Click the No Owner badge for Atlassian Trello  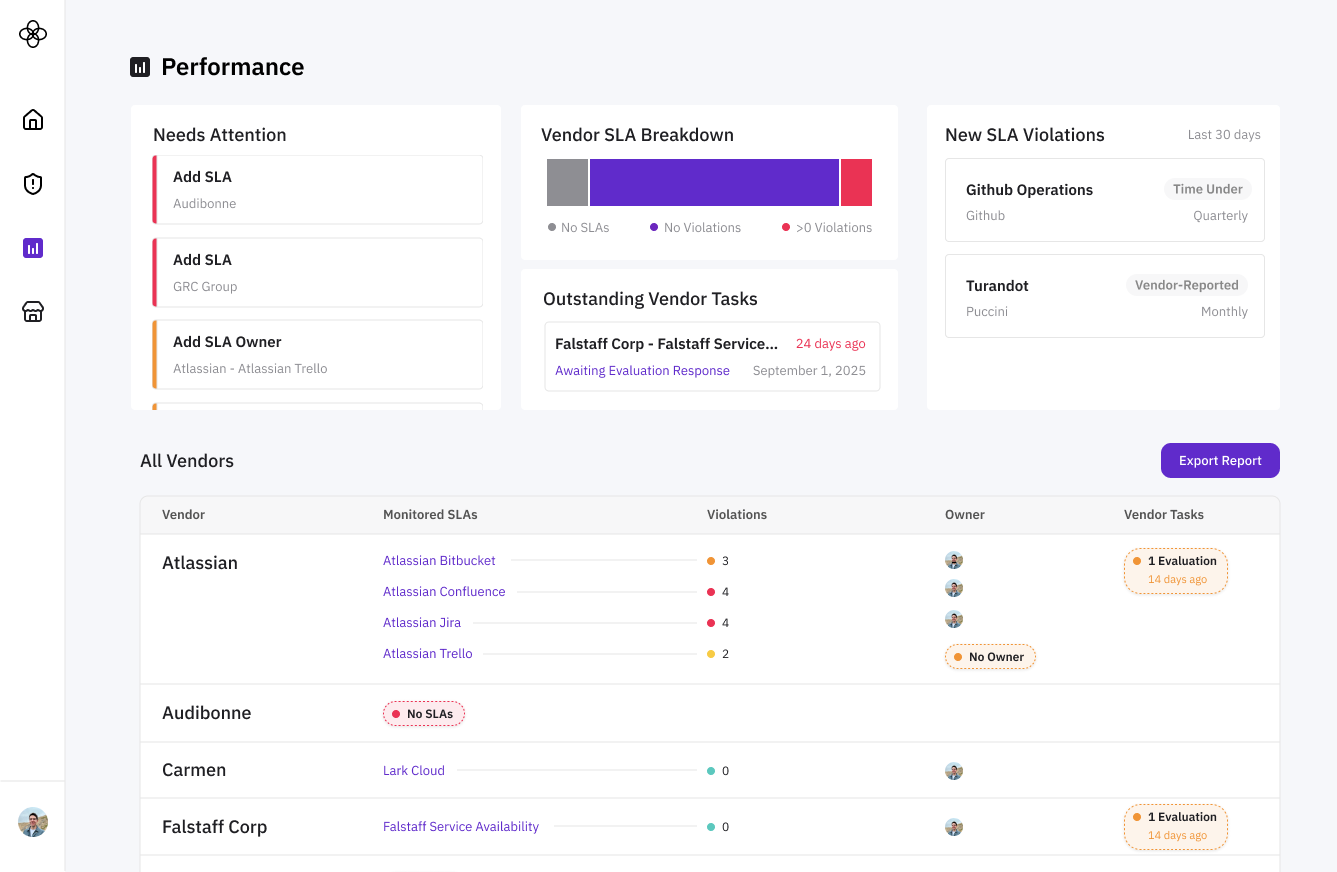(x=990, y=657)
